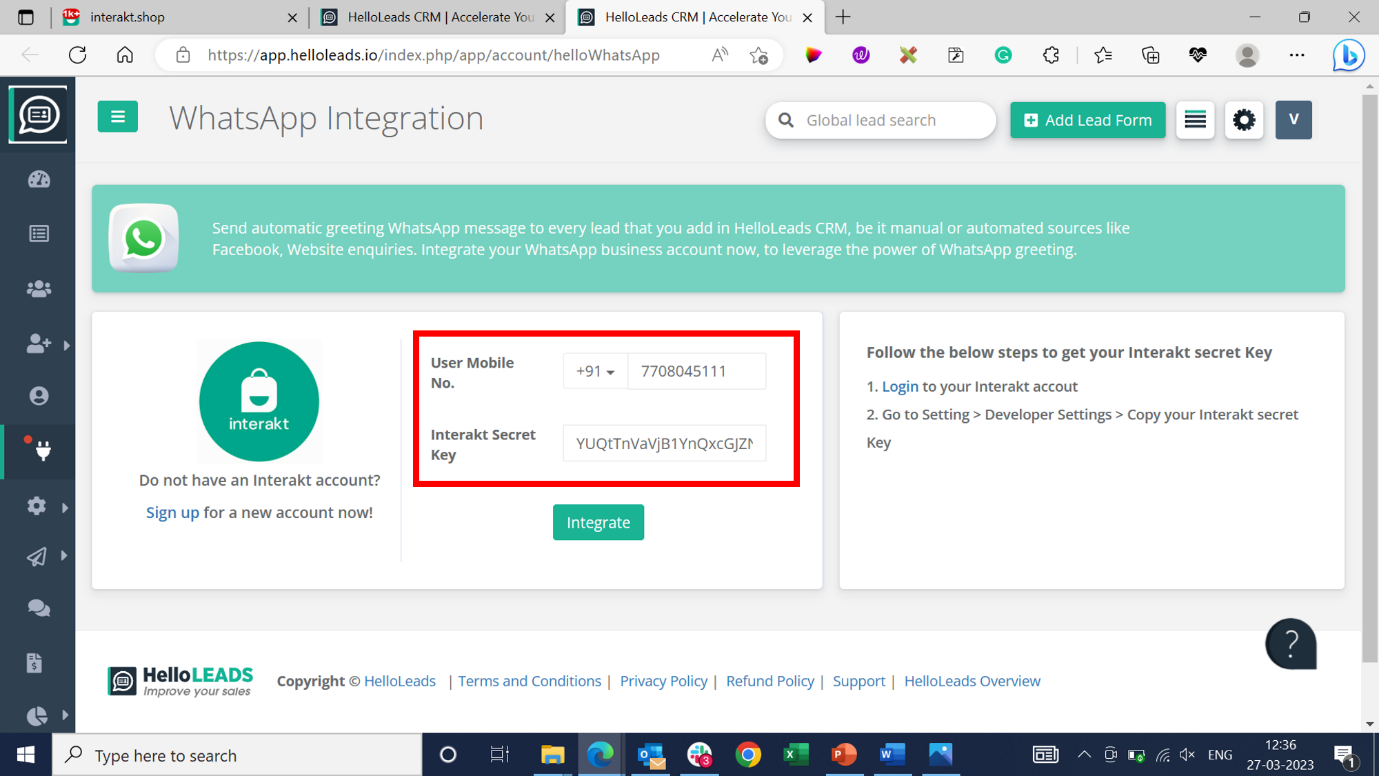Open the add user sidebar icon
1379x776 pixels.
(x=38, y=344)
